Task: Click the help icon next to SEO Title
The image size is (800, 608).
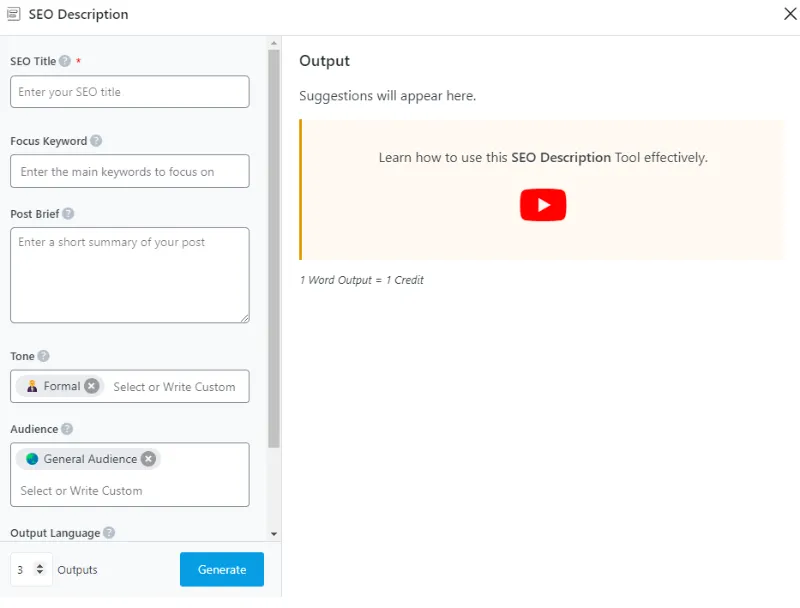Action: (65, 61)
